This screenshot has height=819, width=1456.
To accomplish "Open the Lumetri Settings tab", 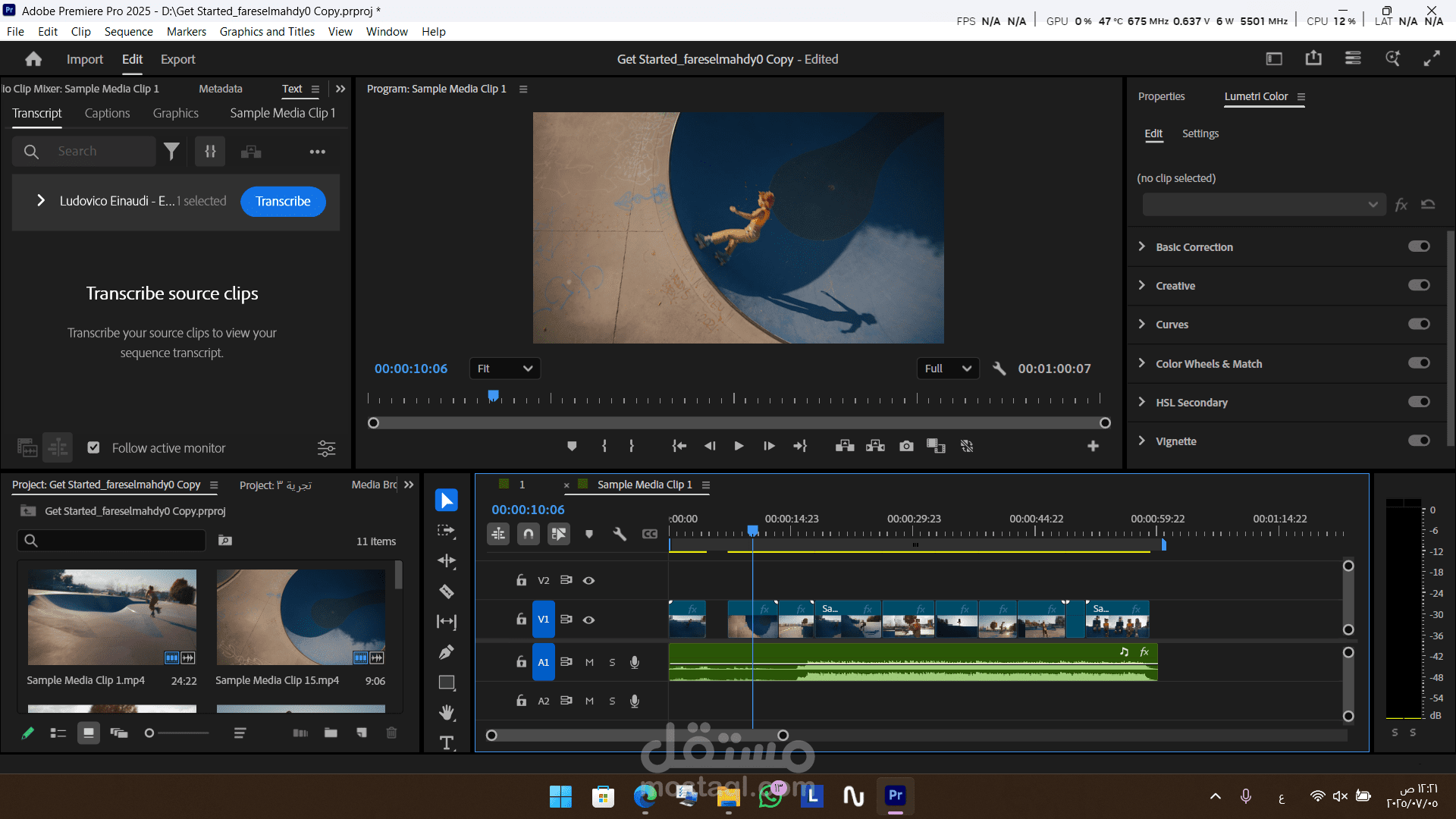I will (x=1200, y=133).
